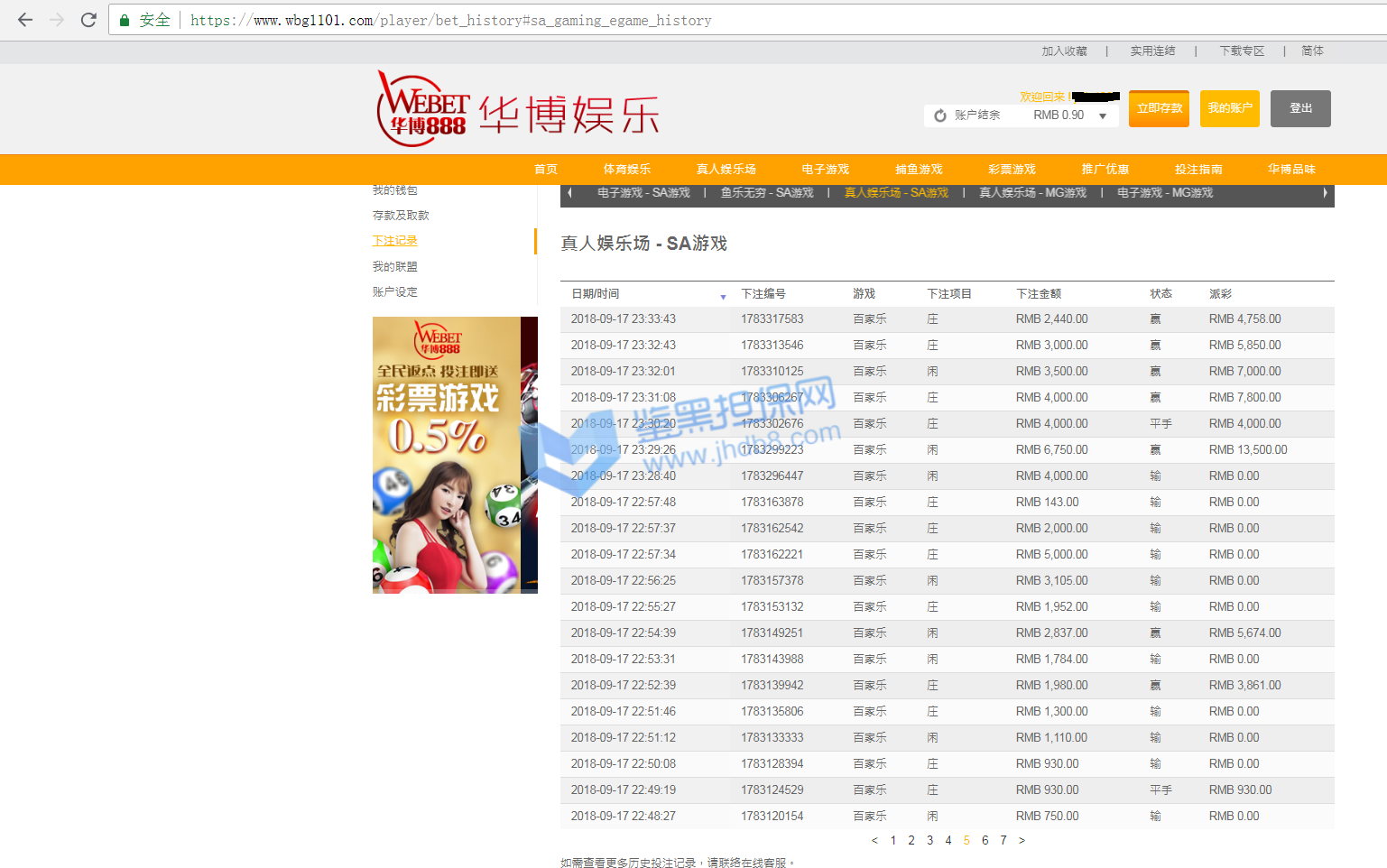The width and height of the screenshot is (1387, 868).
Task: Switch to 真人娱乐场 - MG游戏 tab
Action: [1032, 193]
